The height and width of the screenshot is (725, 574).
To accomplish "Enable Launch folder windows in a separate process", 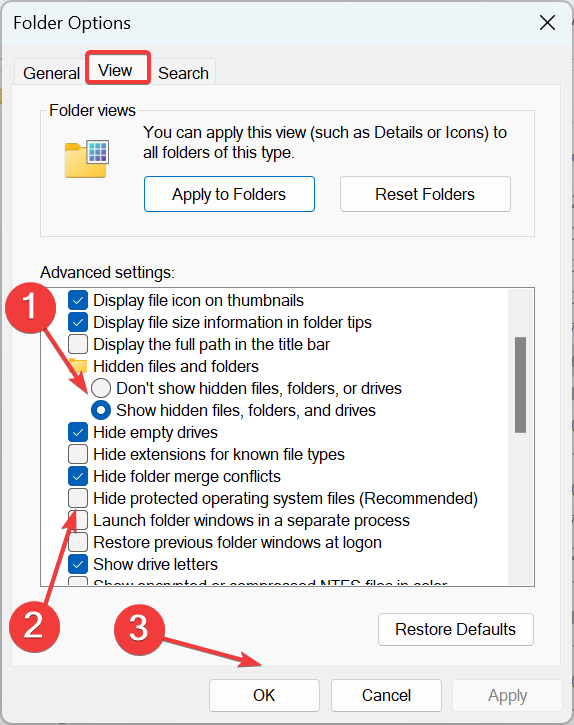I will click(x=78, y=520).
